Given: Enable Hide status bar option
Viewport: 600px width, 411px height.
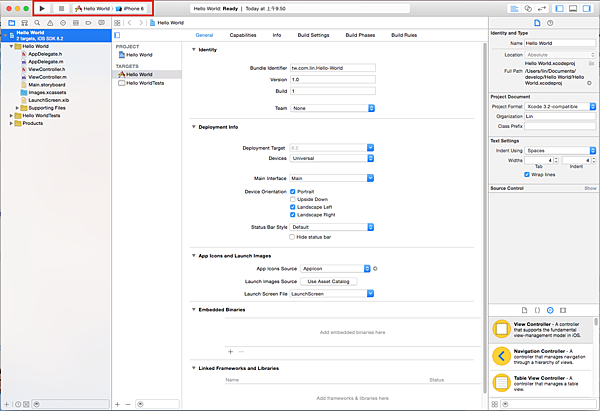Looking at the screenshot, I should coord(292,237).
